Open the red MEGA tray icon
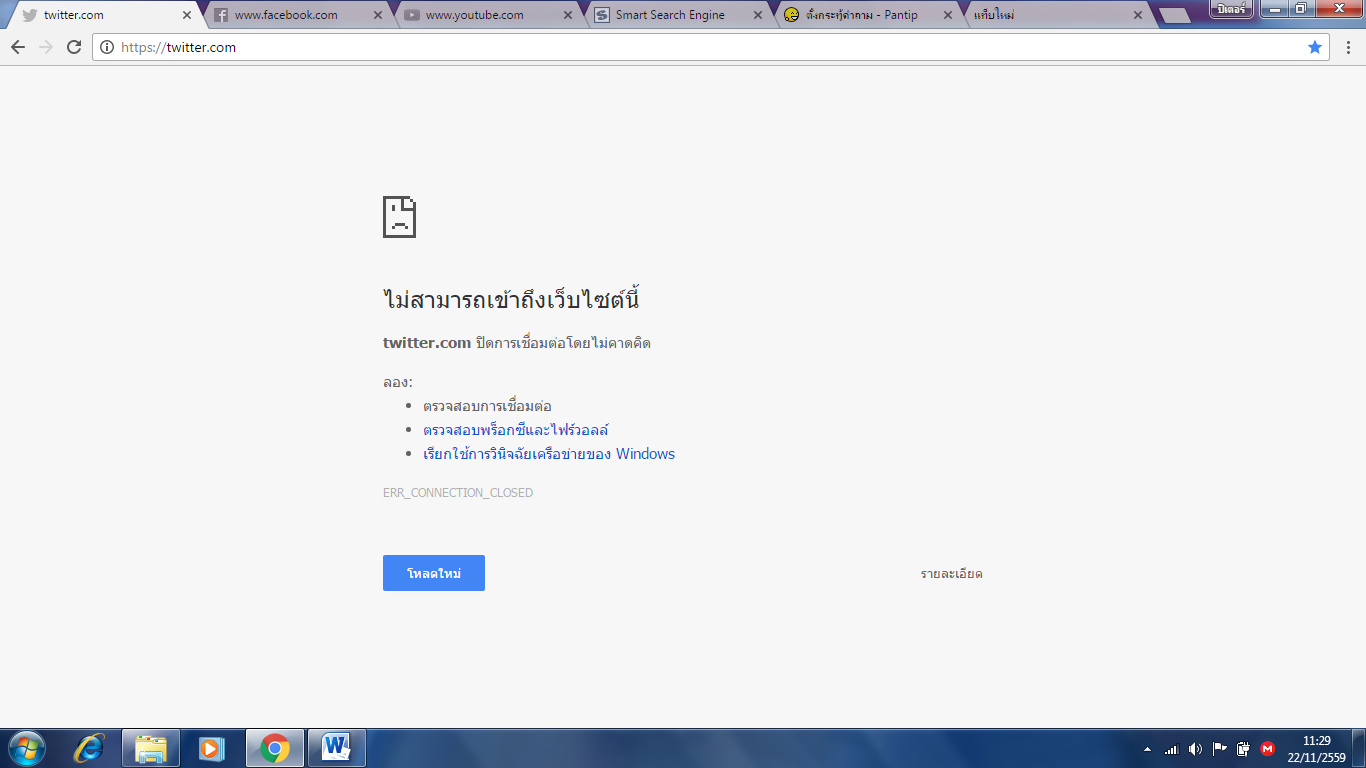Screen dimensions: 1366x768 pos(1268,748)
